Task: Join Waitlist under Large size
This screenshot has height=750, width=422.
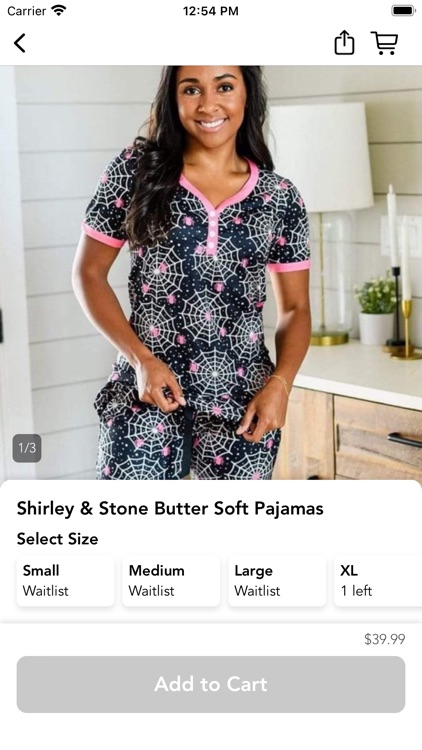Action: point(257,591)
